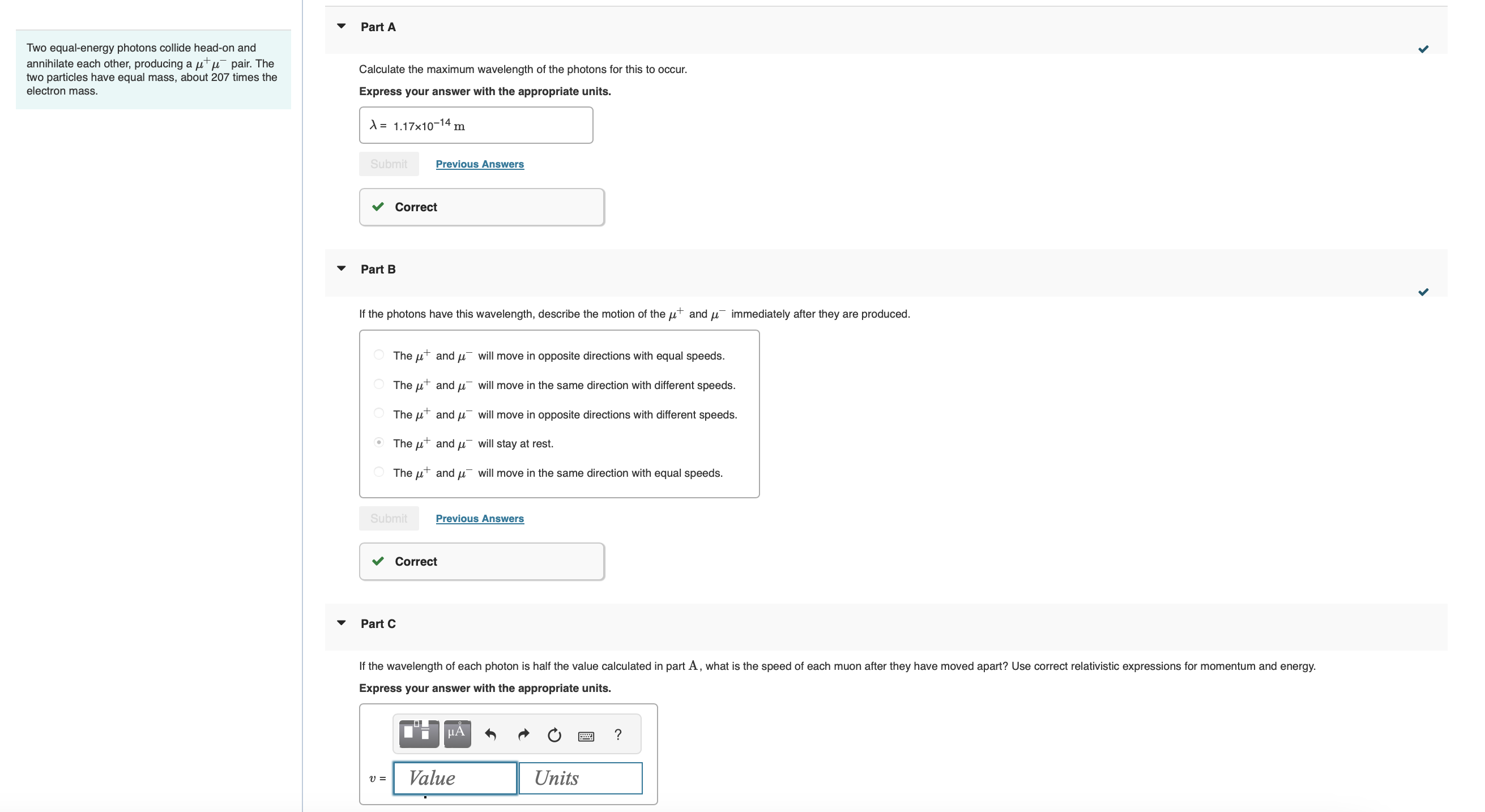The width and height of the screenshot is (1485, 812).
Task: Select 'same direction with different speeds' option
Action: pos(379,384)
